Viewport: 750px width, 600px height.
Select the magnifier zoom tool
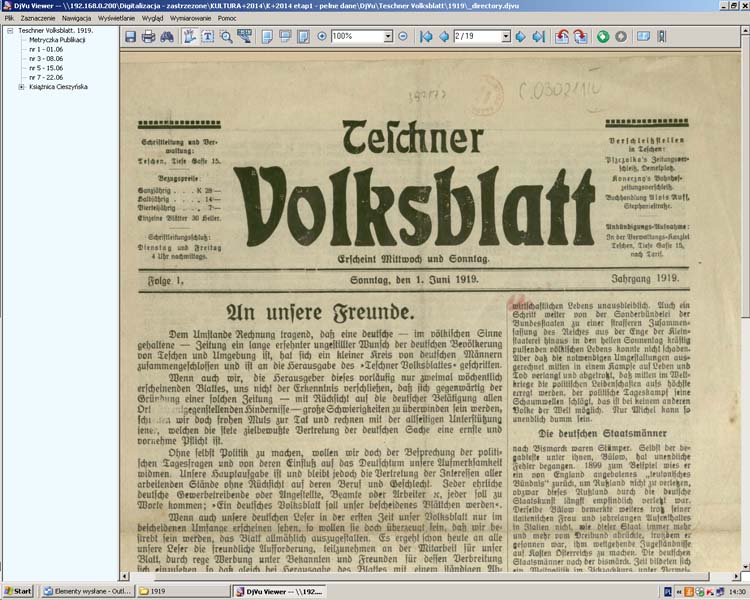(x=226, y=36)
